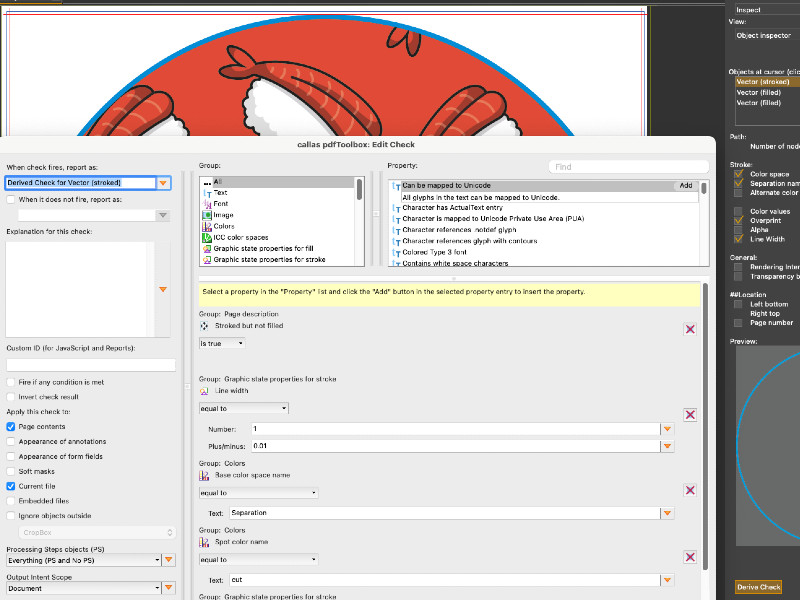Open variable menu for cut text field
This screenshot has height=600, width=800.
667,580
